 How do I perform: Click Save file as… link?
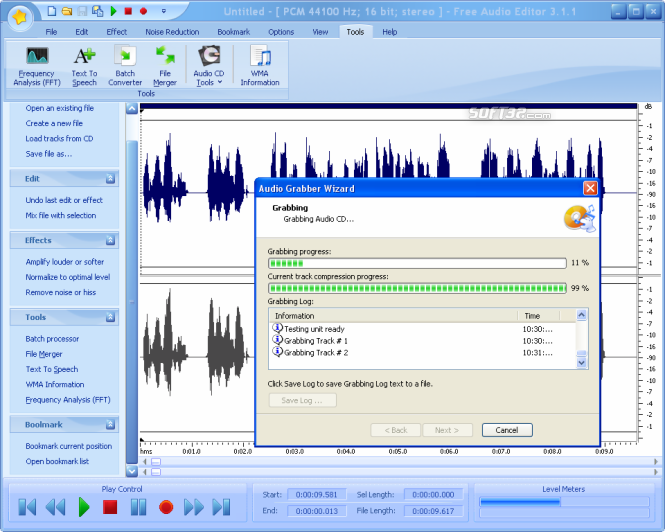[x=49, y=154]
